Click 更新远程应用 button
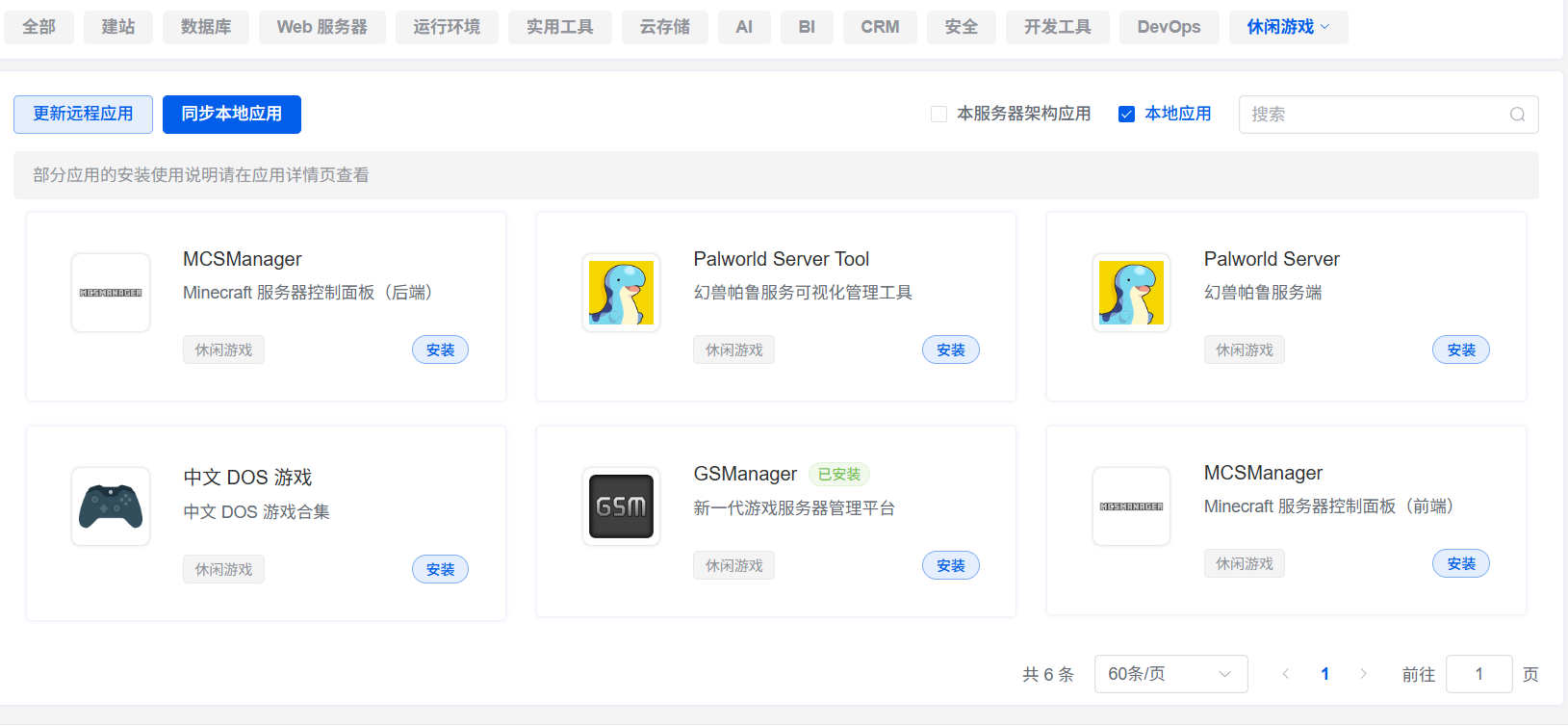This screenshot has height=726, width=1568. (83, 115)
